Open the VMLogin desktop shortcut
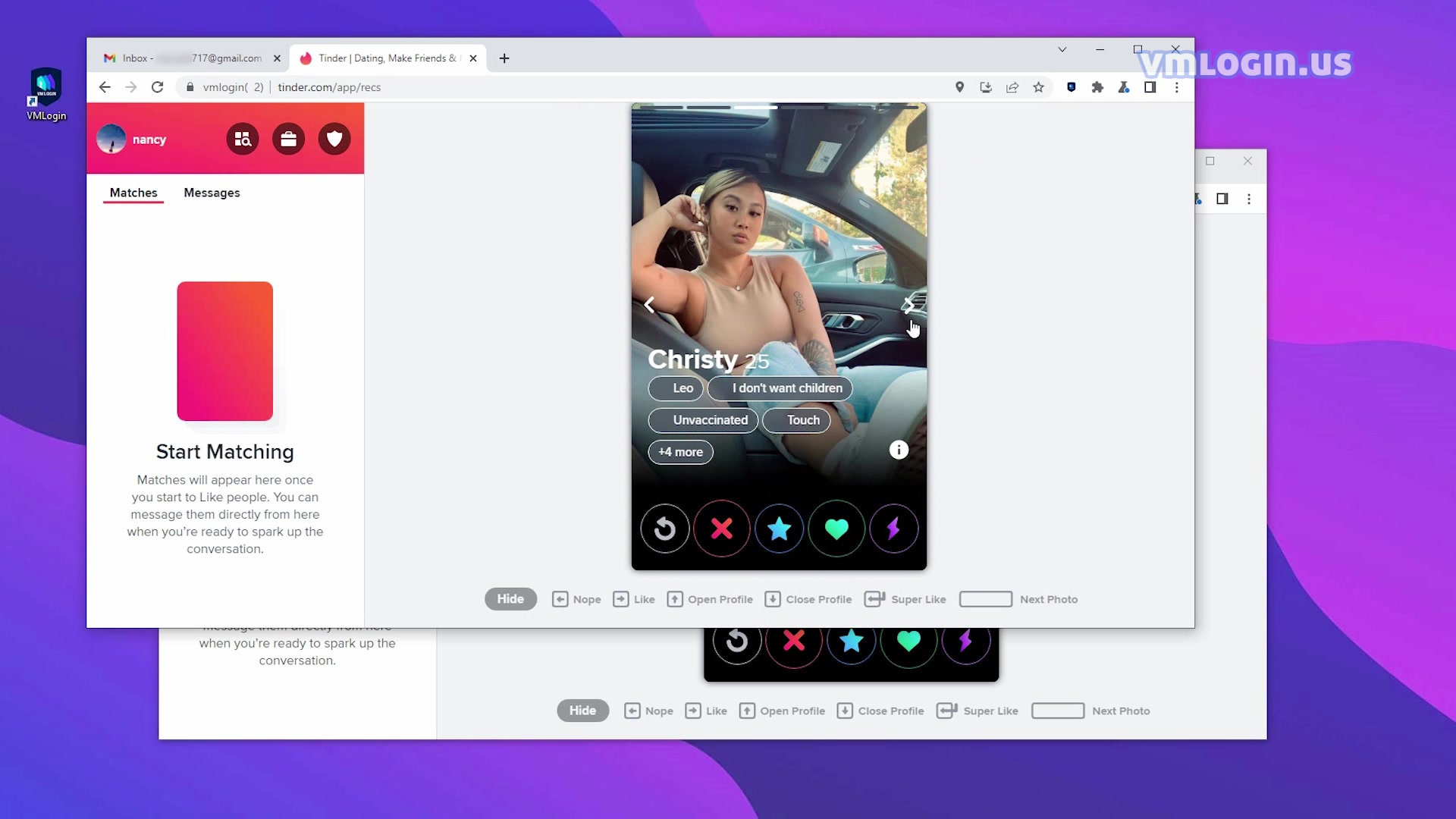Screen dimensions: 1456x819 click(x=46, y=94)
